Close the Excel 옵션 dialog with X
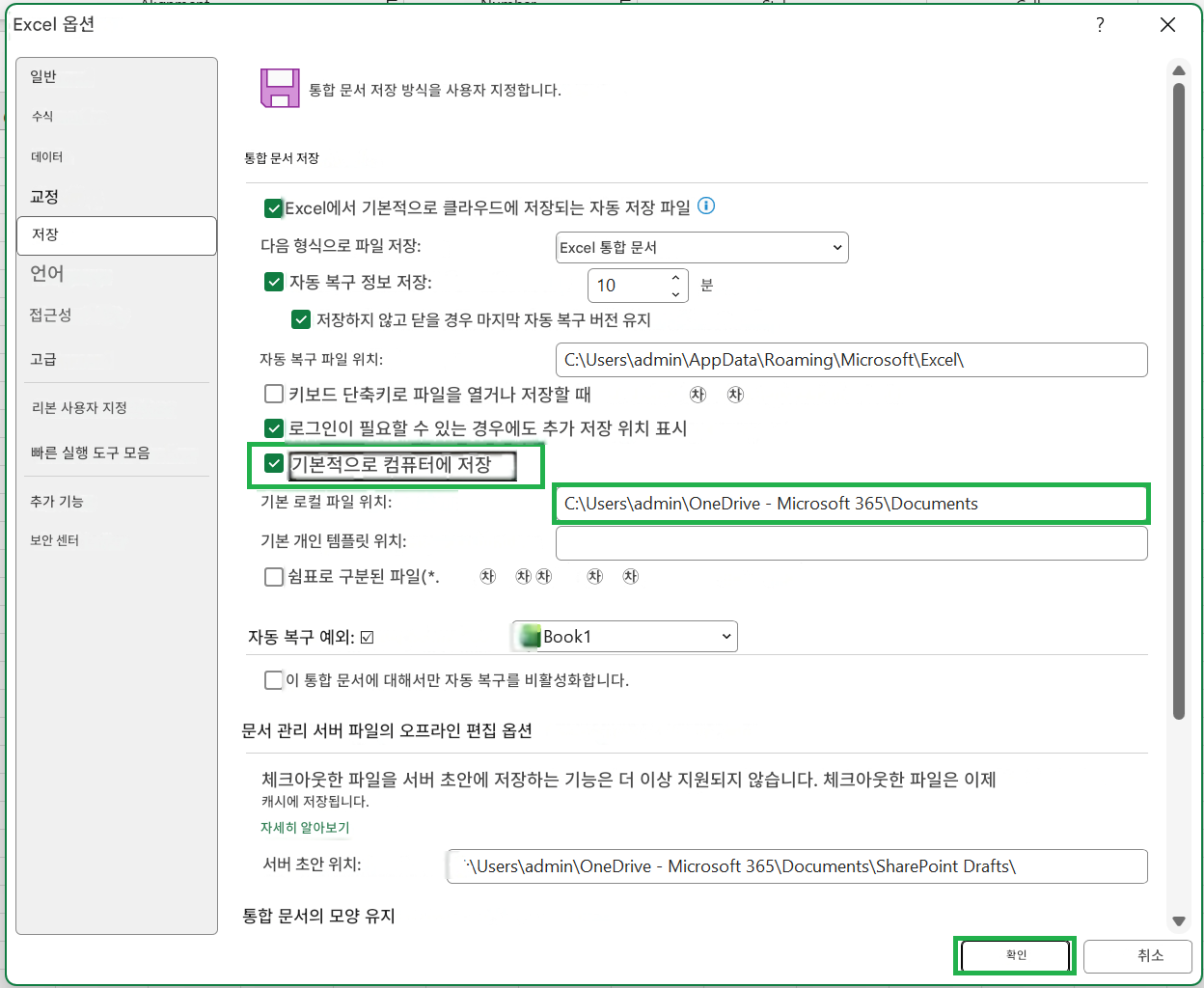1204x988 pixels. [x=1167, y=25]
